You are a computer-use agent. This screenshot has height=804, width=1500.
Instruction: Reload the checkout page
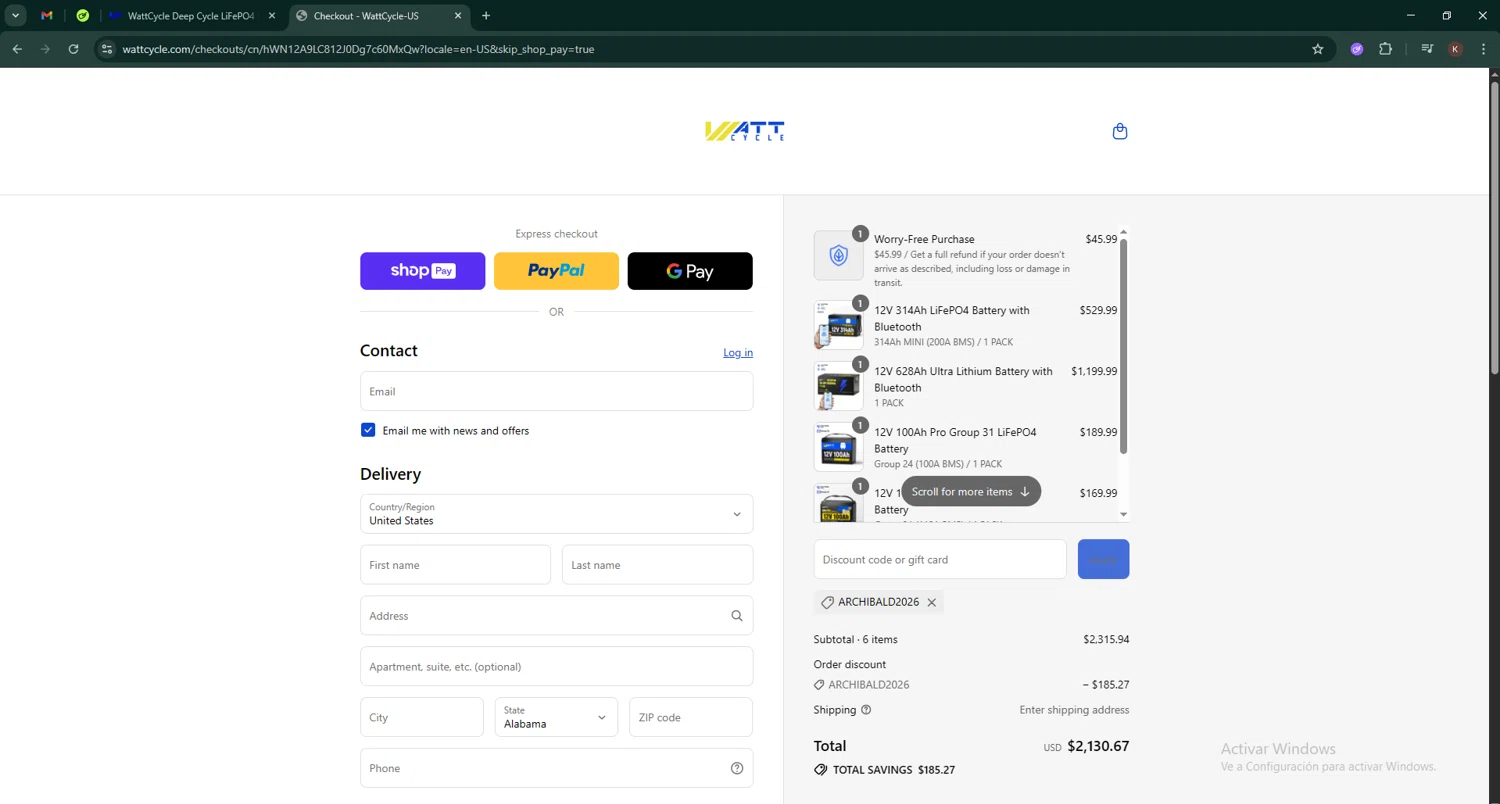73,49
